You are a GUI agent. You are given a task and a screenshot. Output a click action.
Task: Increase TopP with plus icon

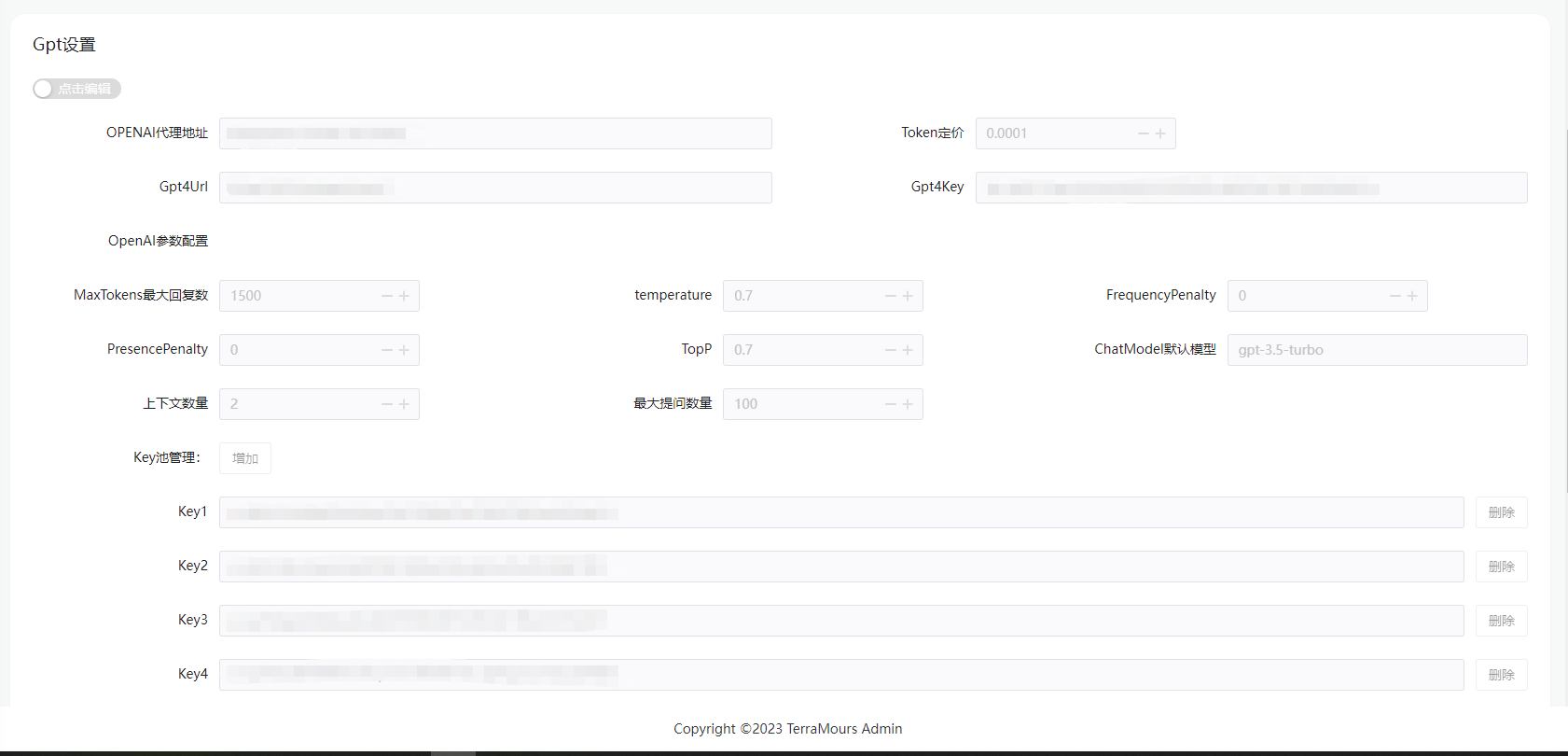point(908,350)
